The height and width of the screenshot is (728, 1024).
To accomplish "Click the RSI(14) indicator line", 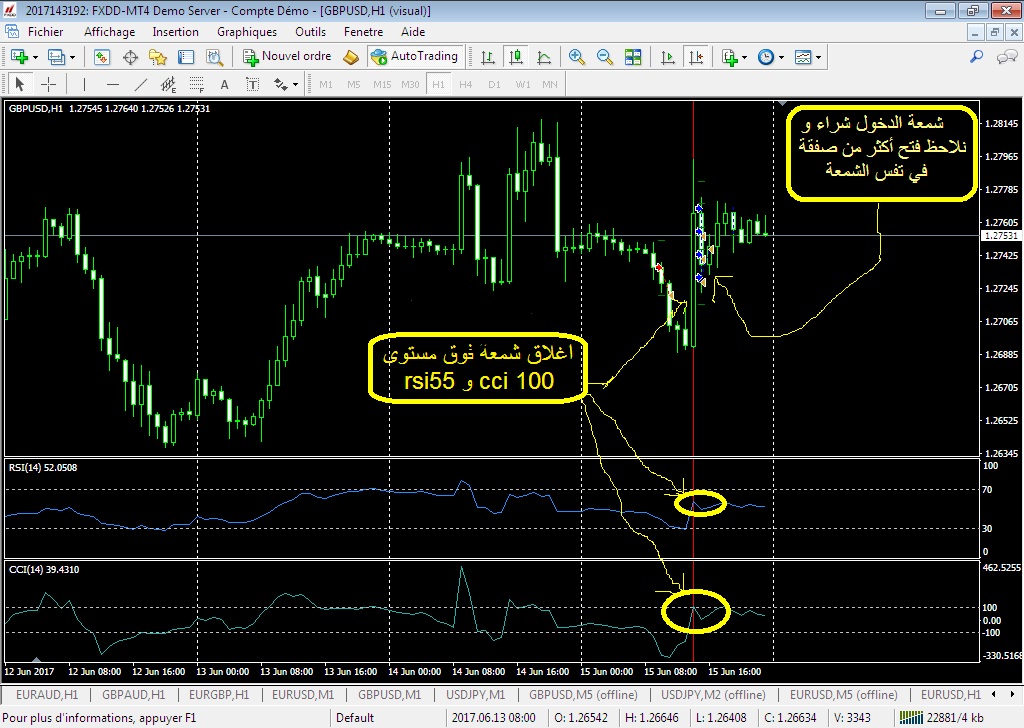I will pyautogui.click(x=300, y=497).
